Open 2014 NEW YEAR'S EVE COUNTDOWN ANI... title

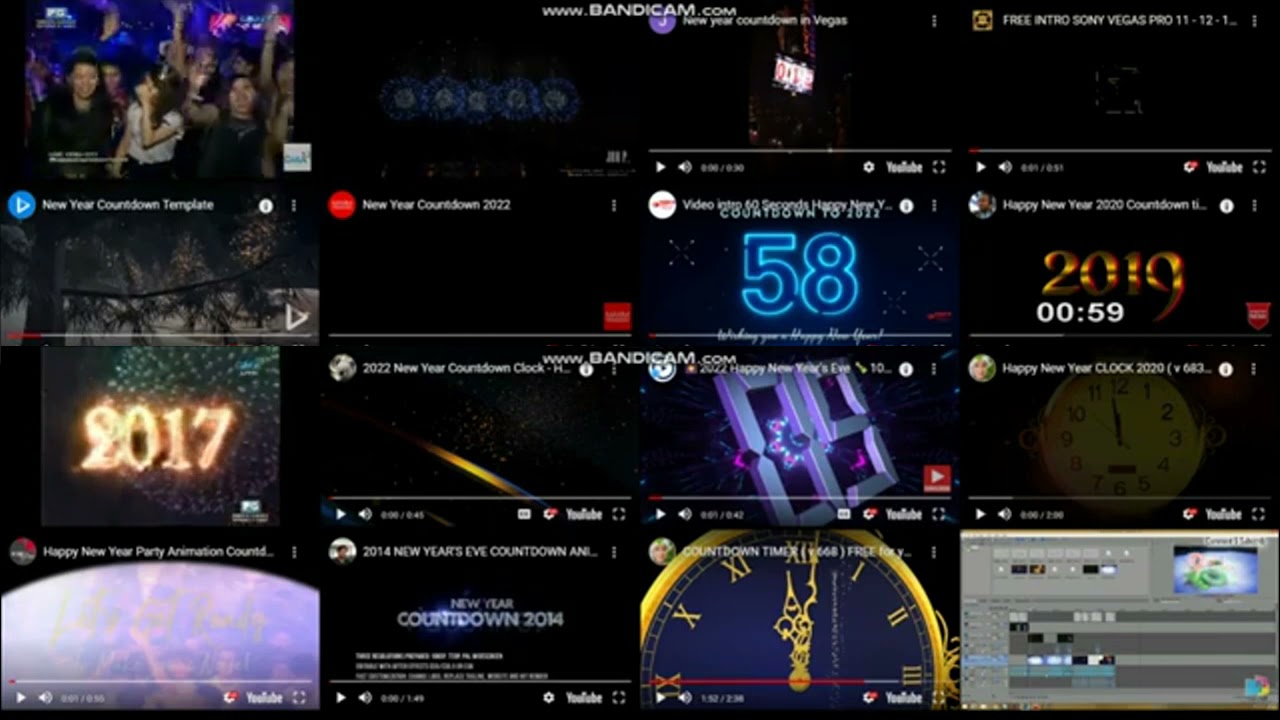click(x=480, y=551)
